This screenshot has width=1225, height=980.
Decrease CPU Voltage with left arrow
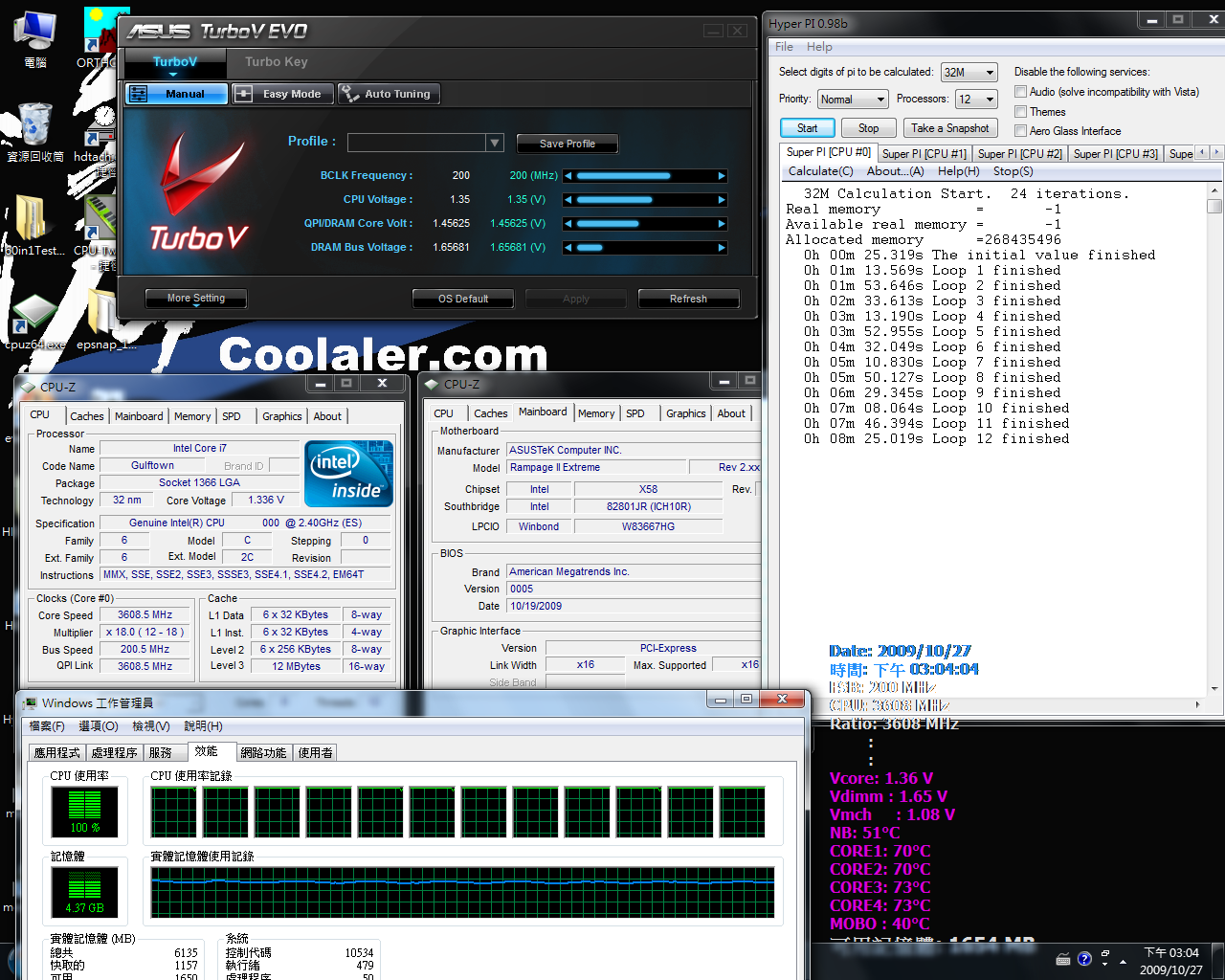pos(568,200)
